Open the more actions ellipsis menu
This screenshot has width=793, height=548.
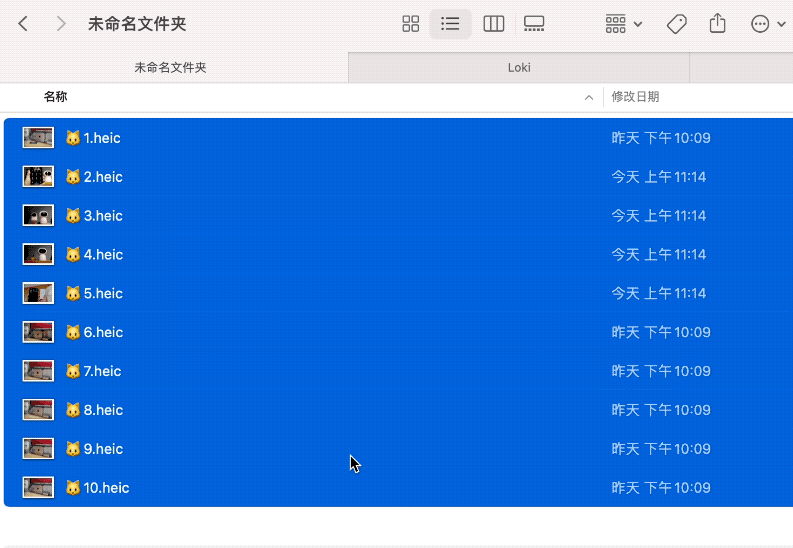coord(768,24)
